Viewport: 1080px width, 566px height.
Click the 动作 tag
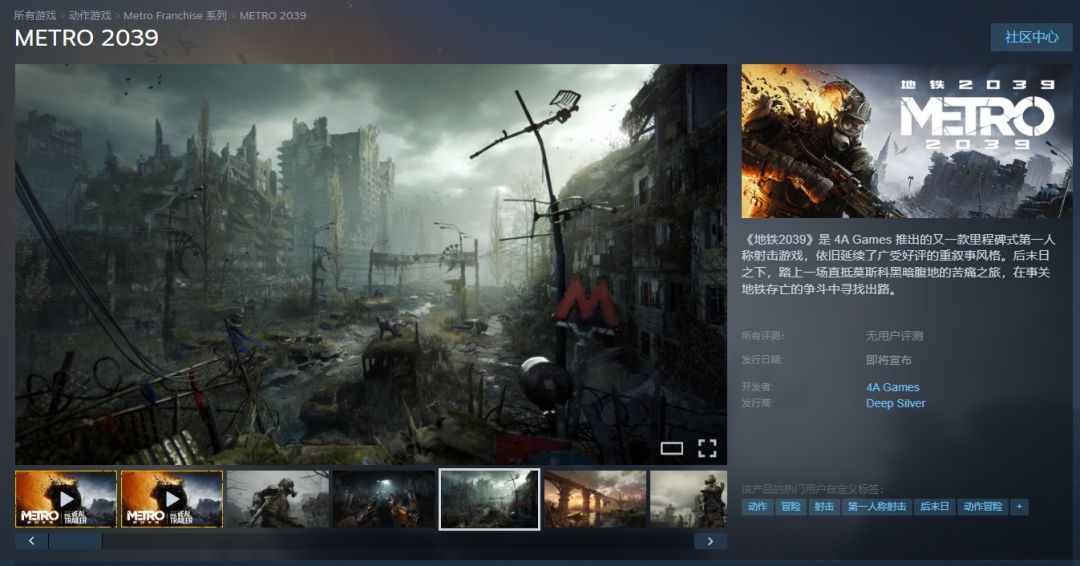[x=757, y=507]
